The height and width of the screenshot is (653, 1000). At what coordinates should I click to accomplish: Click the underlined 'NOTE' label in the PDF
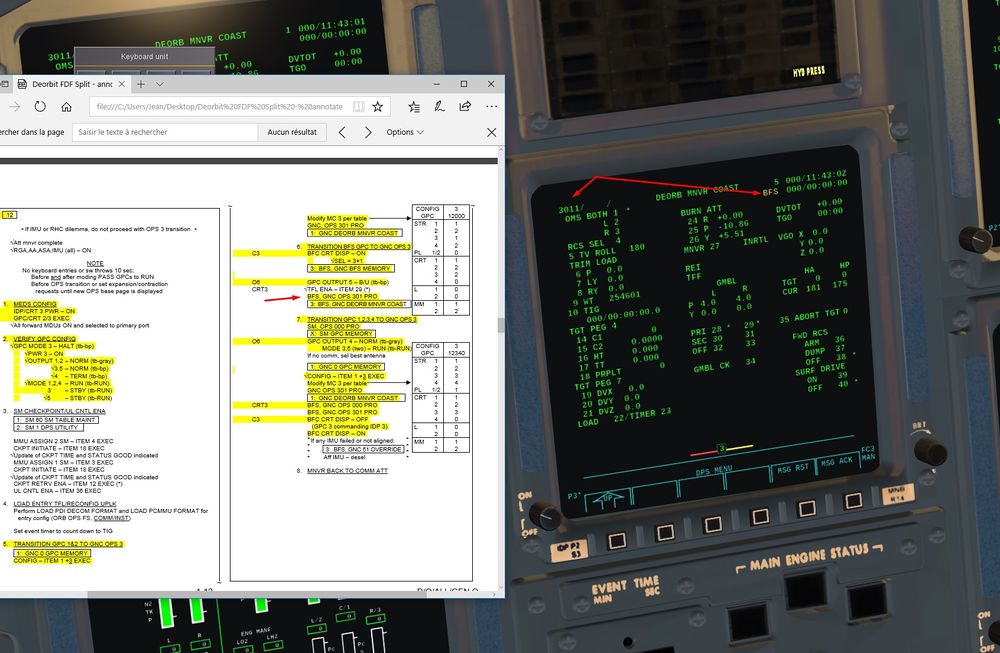(x=95, y=263)
